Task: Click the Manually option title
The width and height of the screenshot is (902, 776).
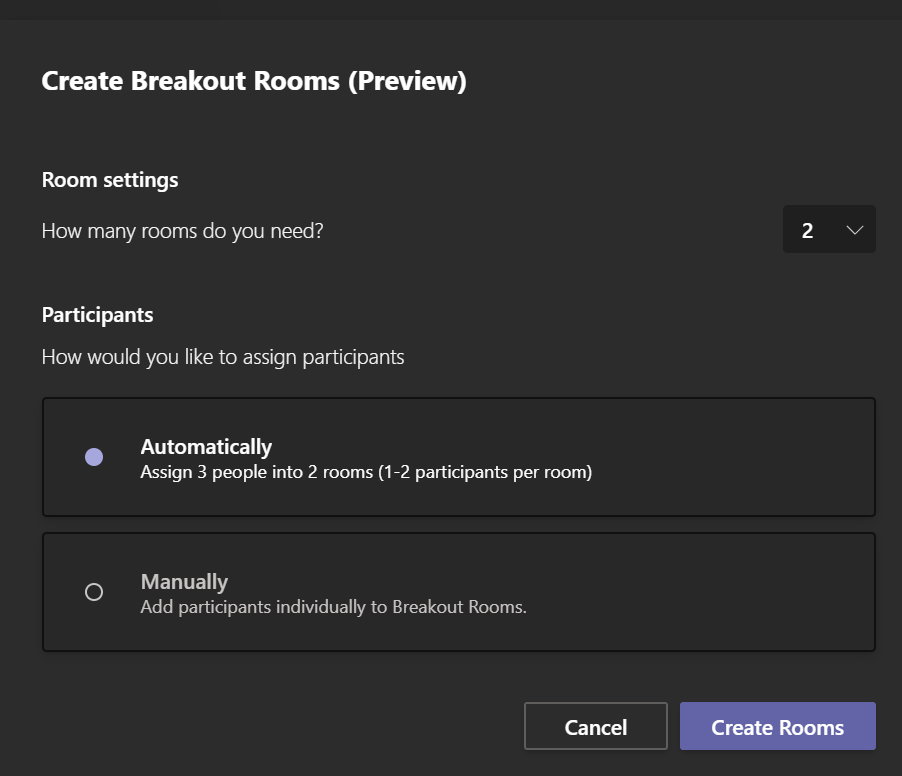Action: pos(184,582)
